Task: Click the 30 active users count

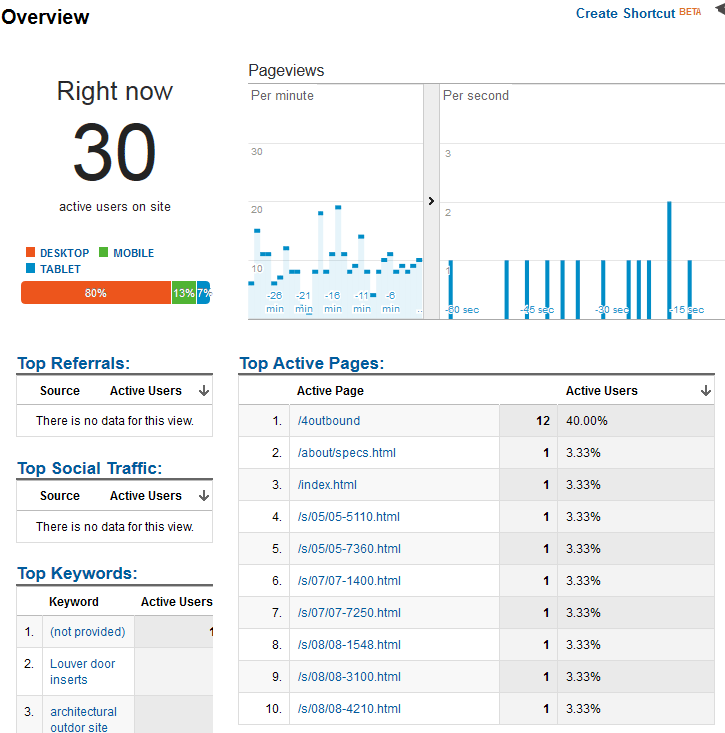Action: 115,151
